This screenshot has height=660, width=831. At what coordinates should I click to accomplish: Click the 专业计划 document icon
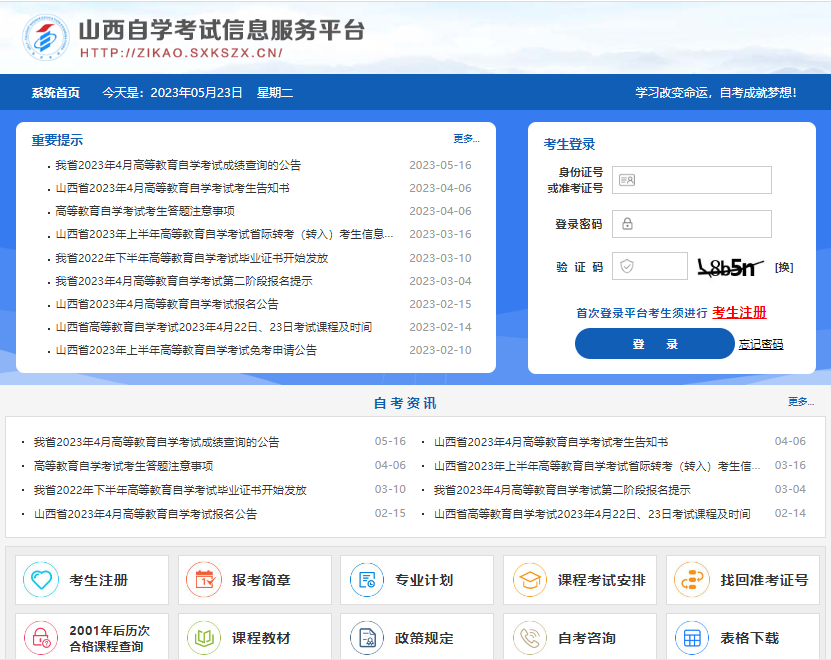point(367,580)
